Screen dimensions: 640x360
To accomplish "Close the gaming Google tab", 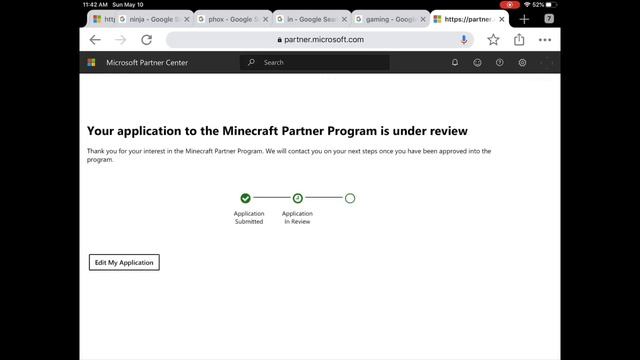I will tap(423, 19).
